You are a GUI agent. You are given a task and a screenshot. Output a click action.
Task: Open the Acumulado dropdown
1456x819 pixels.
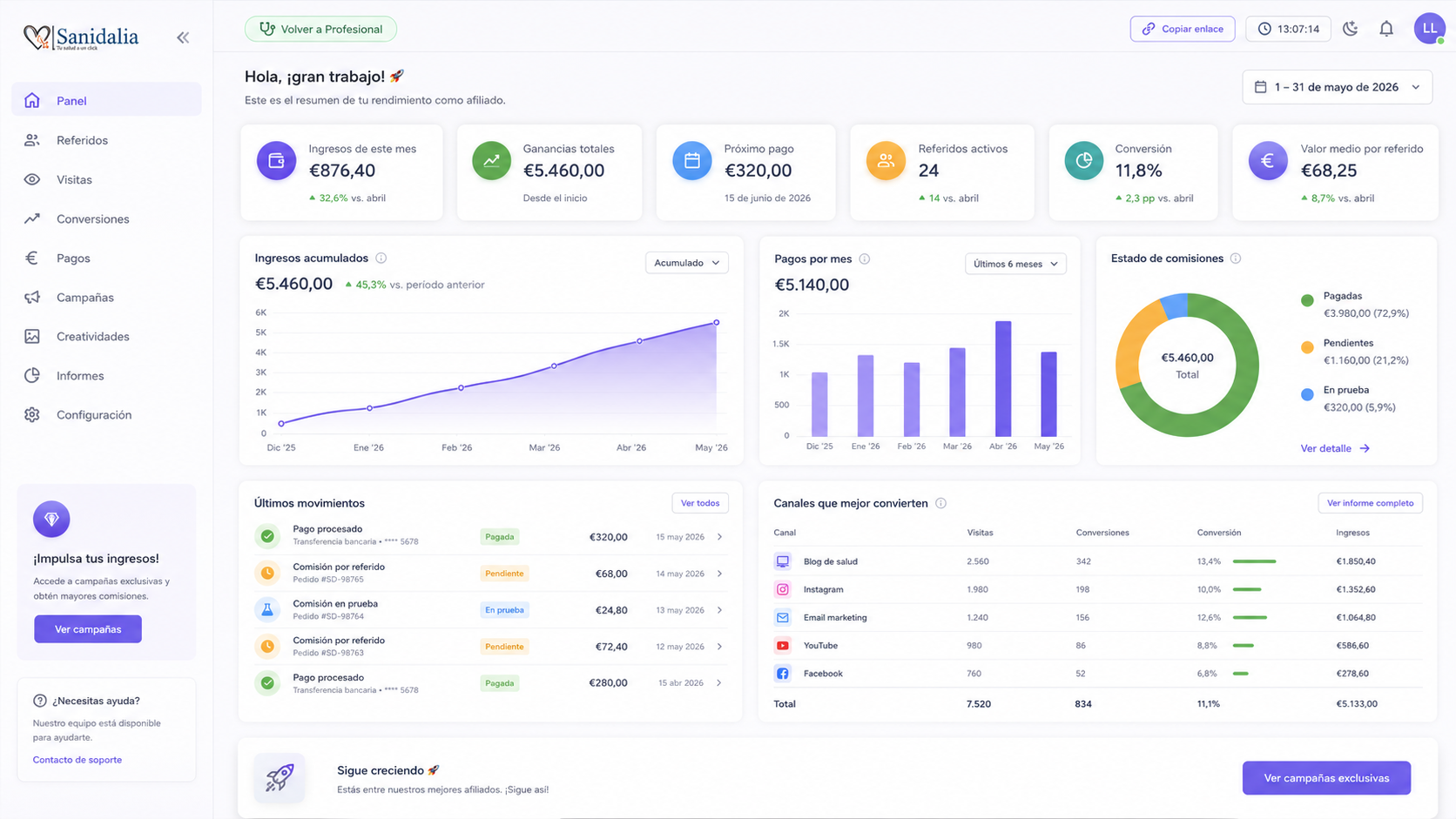687,263
